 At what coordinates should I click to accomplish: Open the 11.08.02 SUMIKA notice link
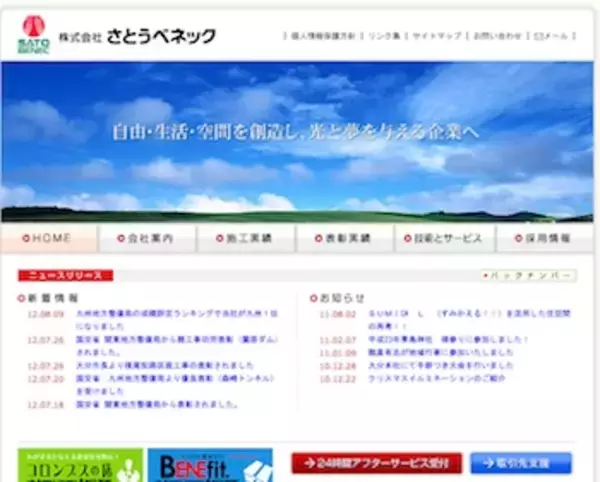[x=469, y=320]
